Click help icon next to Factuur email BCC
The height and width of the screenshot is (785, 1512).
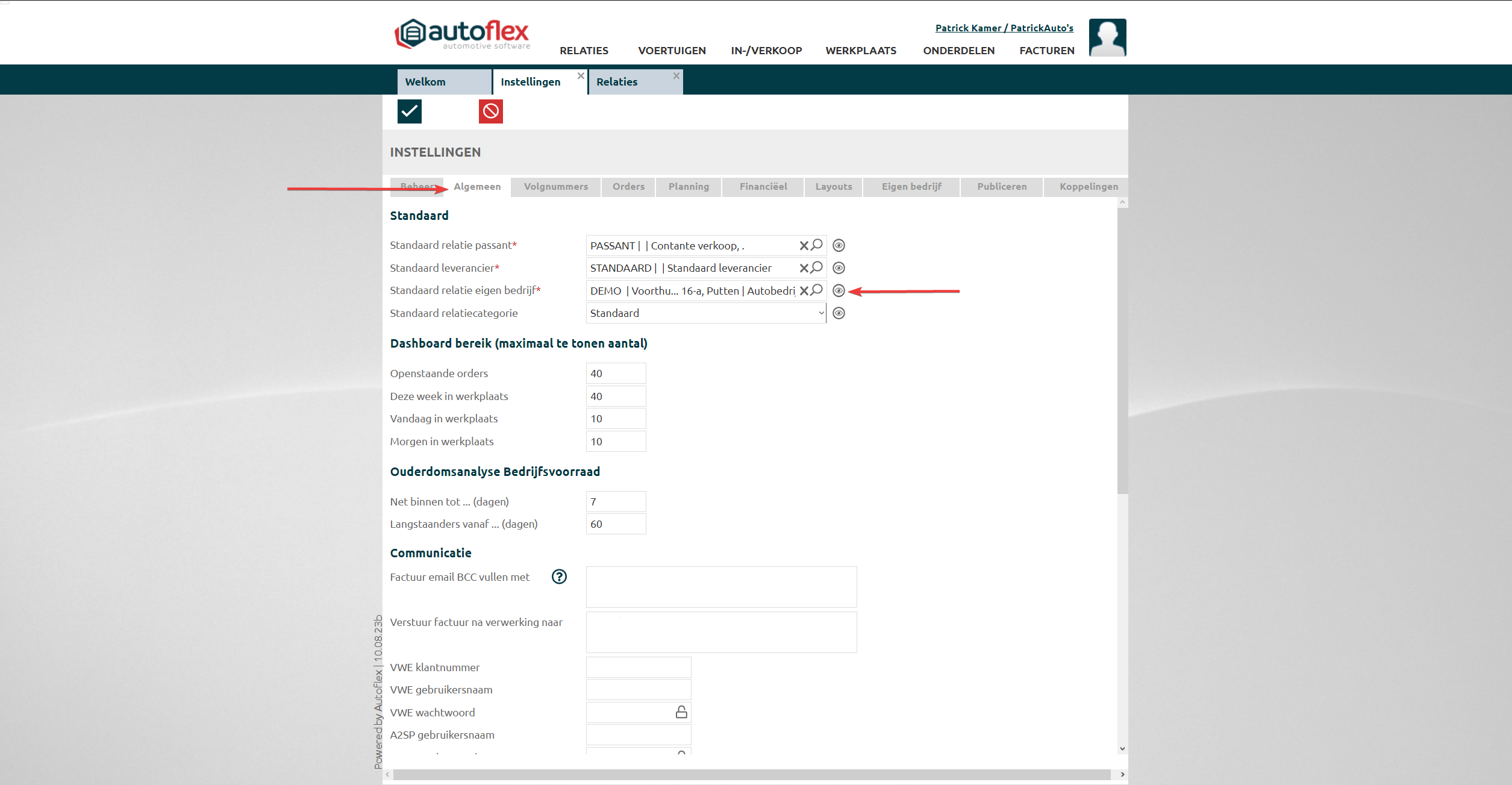point(559,577)
